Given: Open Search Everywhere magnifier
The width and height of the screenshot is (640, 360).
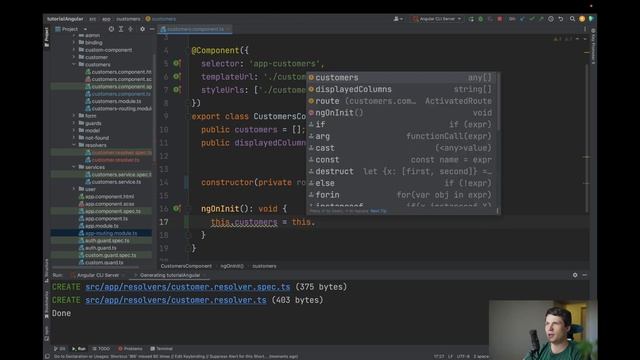Looking at the screenshot, I should 572,19.
